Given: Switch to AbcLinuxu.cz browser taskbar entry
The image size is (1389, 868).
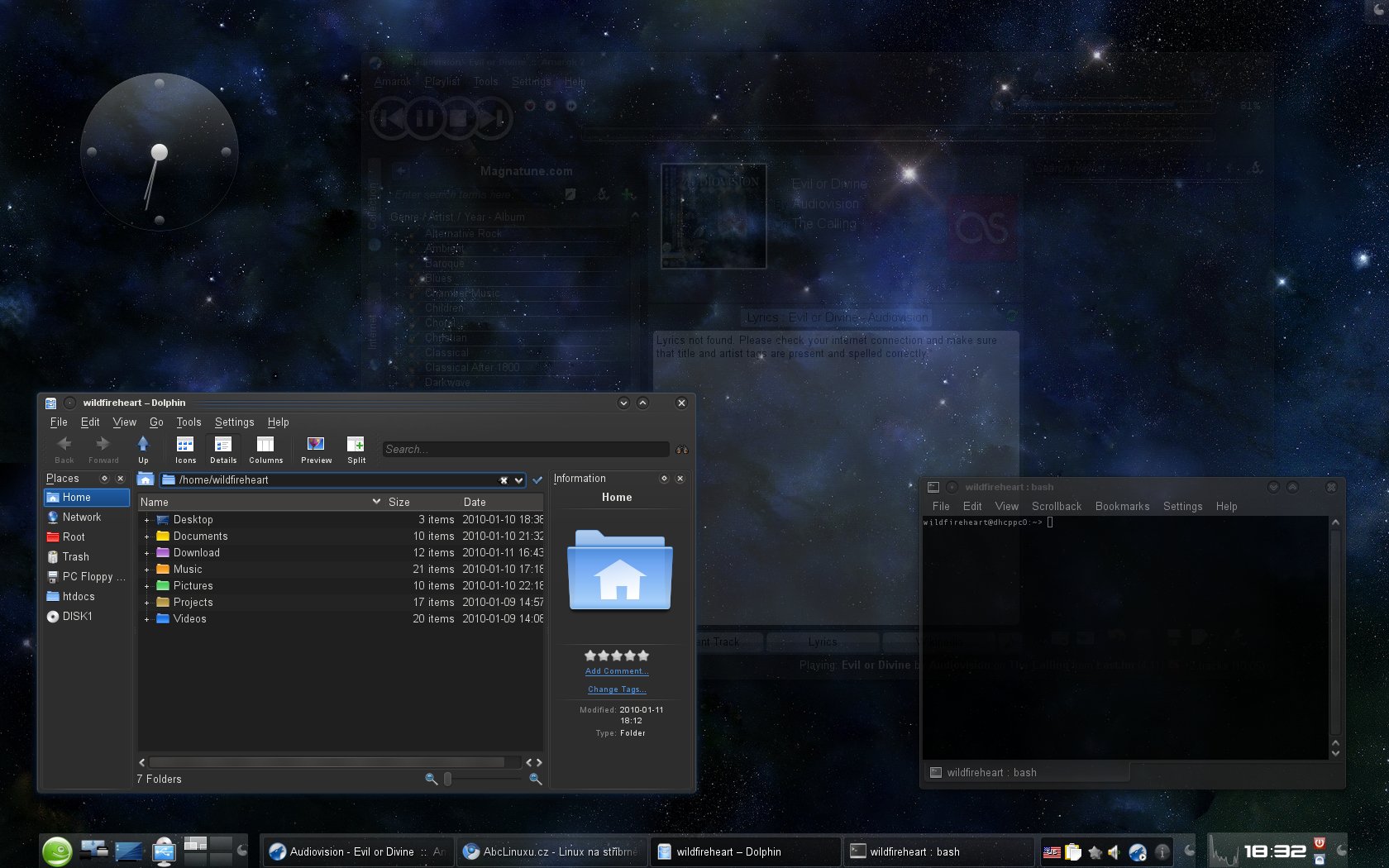Looking at the screenshot, I should coord(551,851).
